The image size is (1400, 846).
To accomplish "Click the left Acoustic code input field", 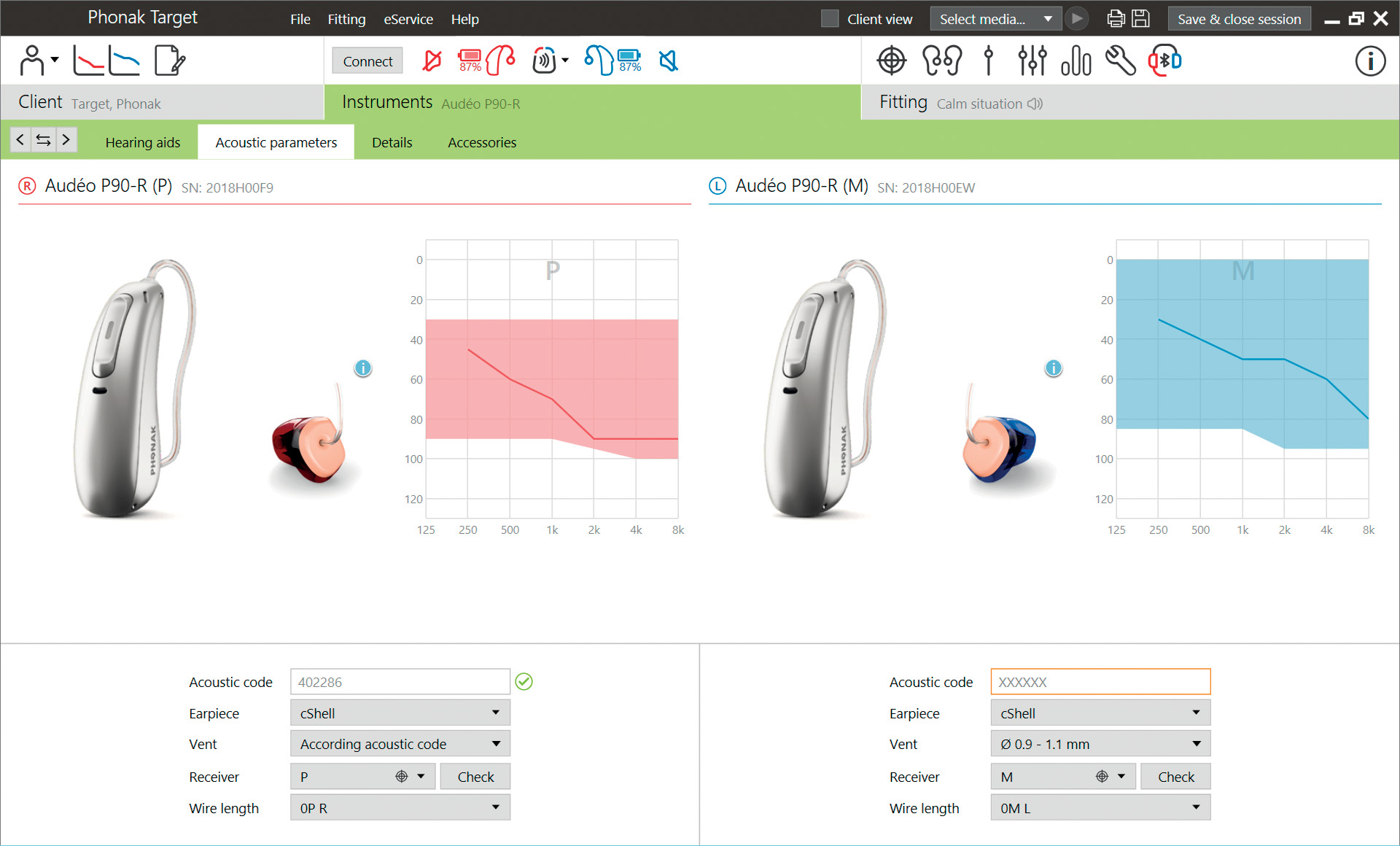I will pyautogui.click(x=1100, y=682).
